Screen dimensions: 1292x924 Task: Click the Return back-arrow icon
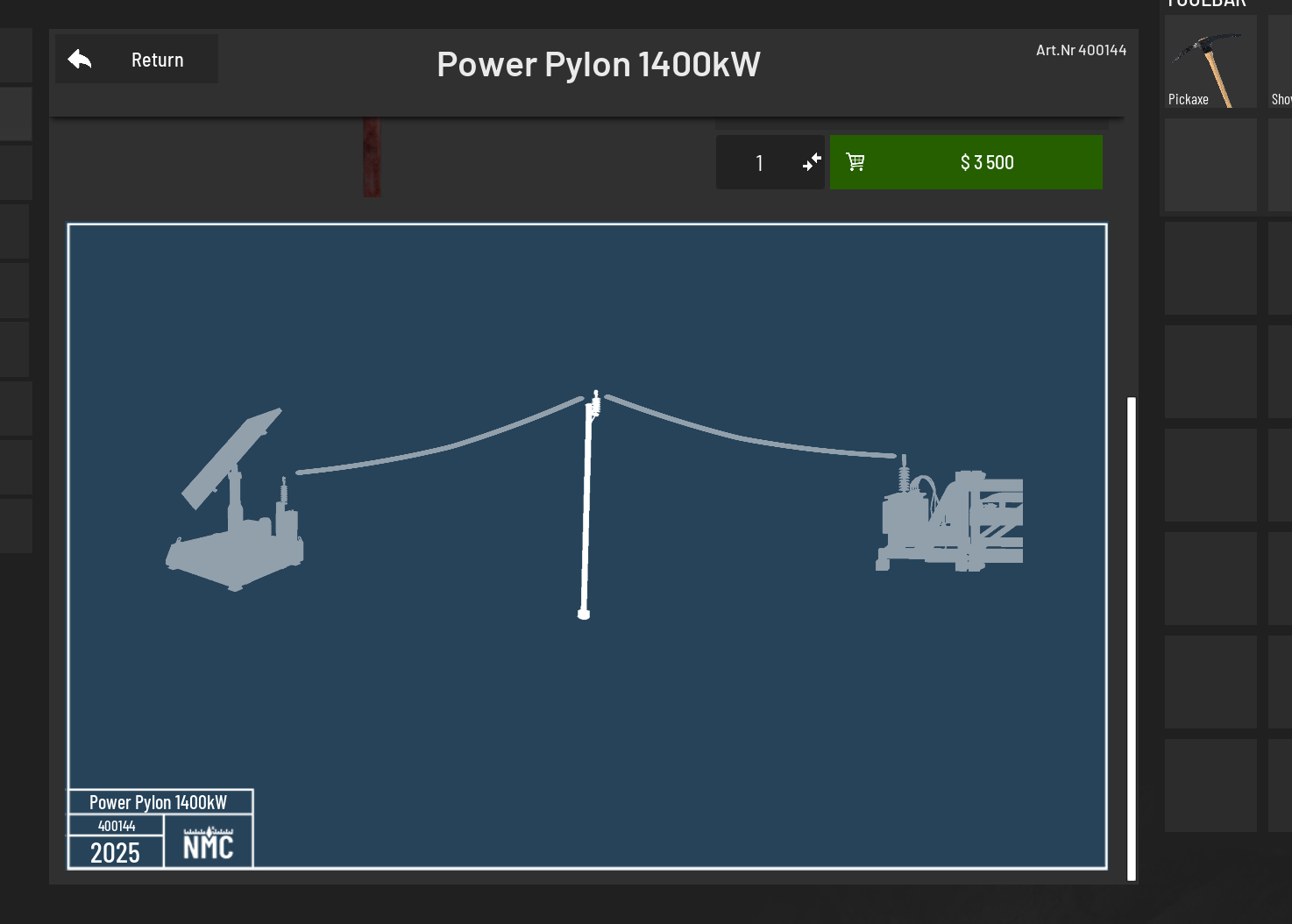[x=80, y=60]
